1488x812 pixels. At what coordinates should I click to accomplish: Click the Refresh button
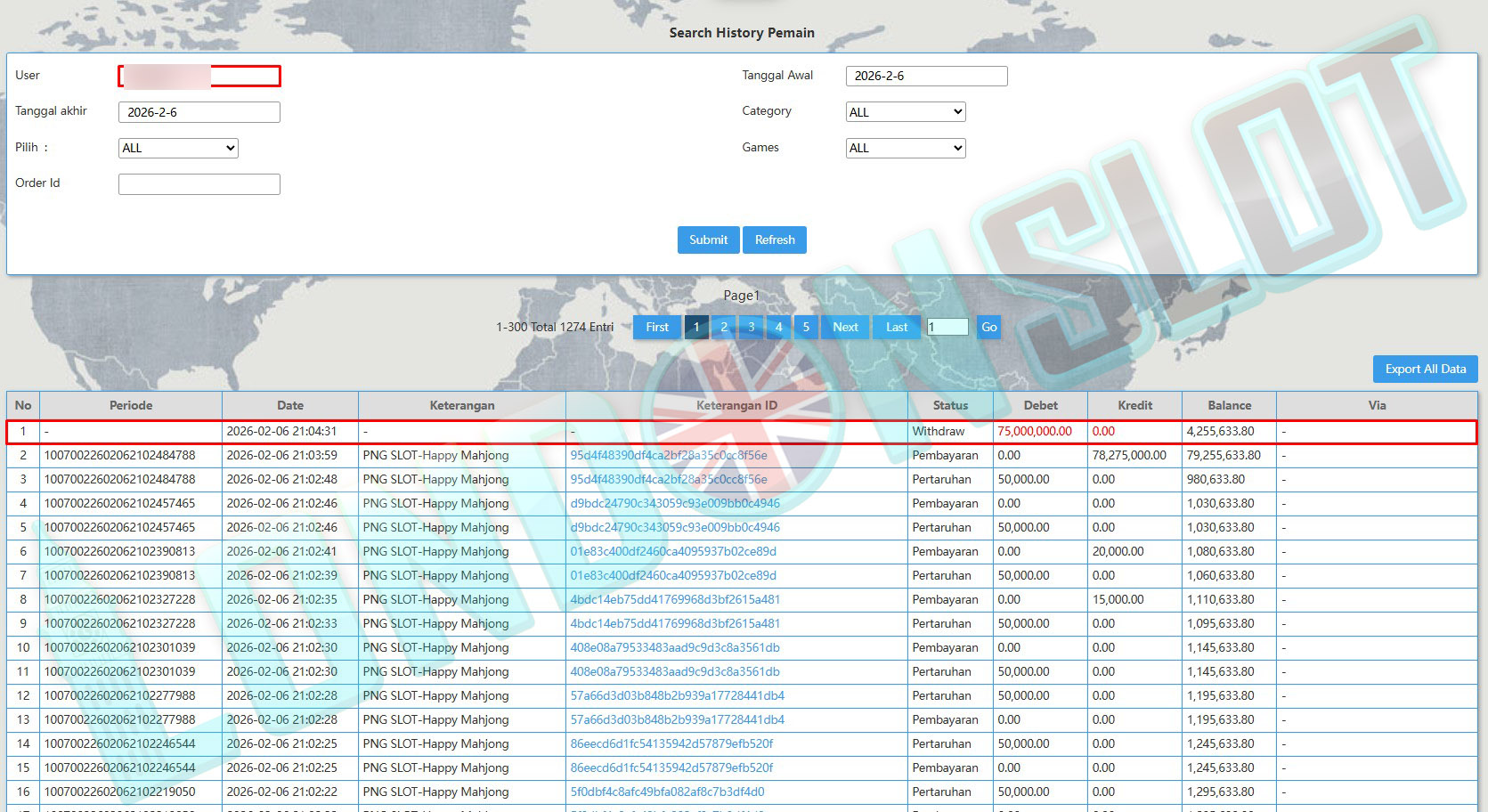pyautogui.click(x=775, y=240)
